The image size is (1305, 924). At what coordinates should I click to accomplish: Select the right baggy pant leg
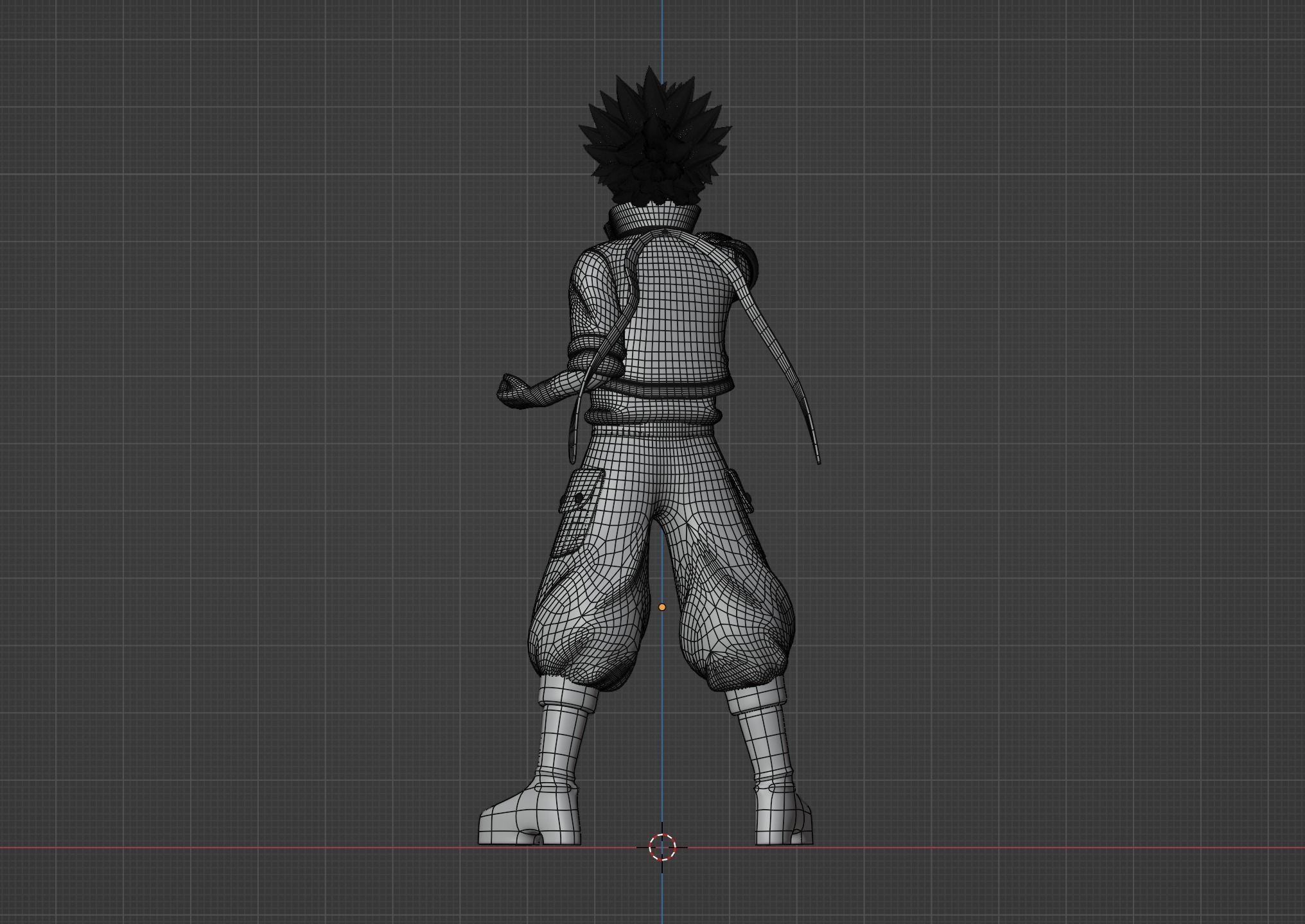pos(735,610)
